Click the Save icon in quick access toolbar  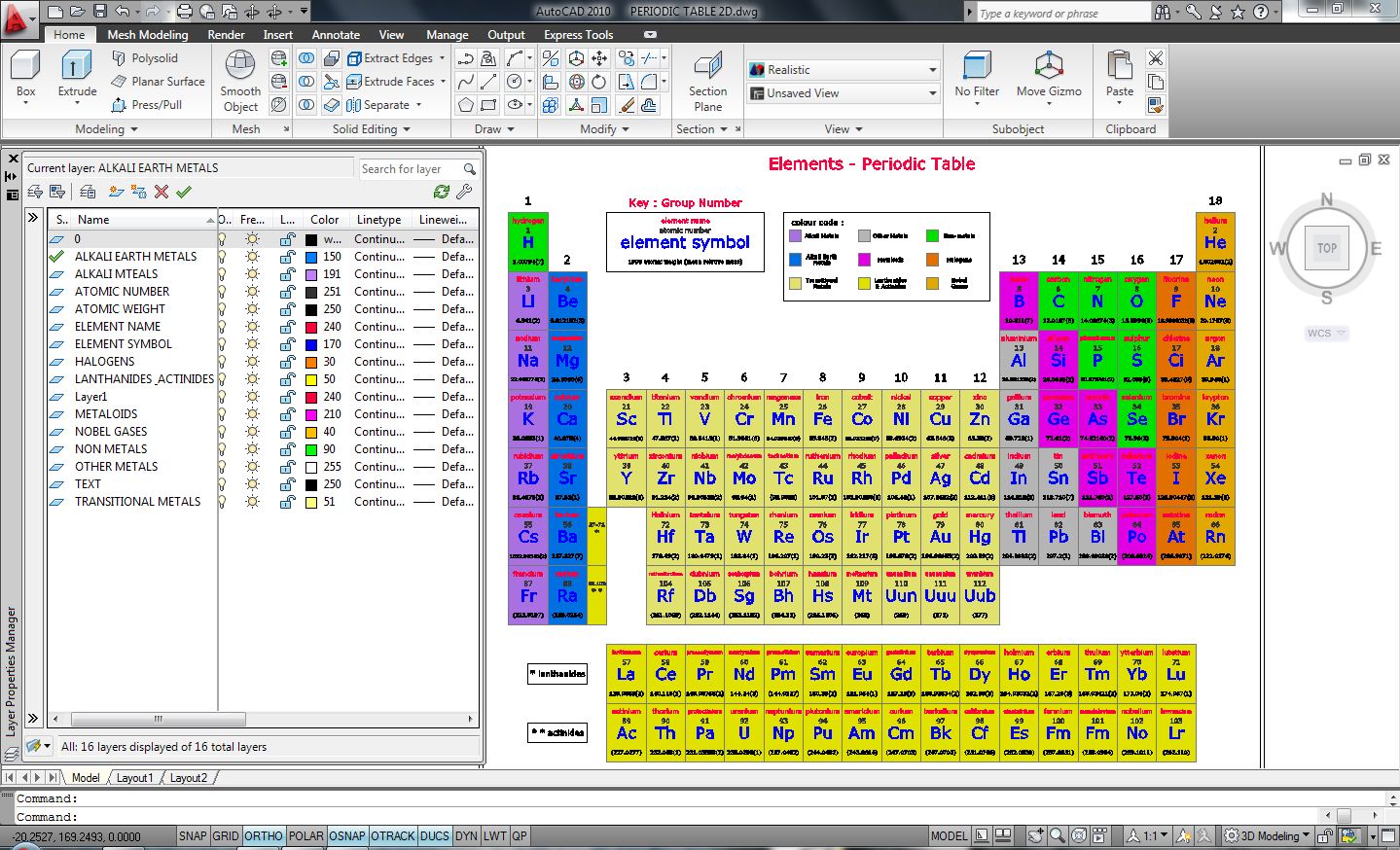coord(100,12)
